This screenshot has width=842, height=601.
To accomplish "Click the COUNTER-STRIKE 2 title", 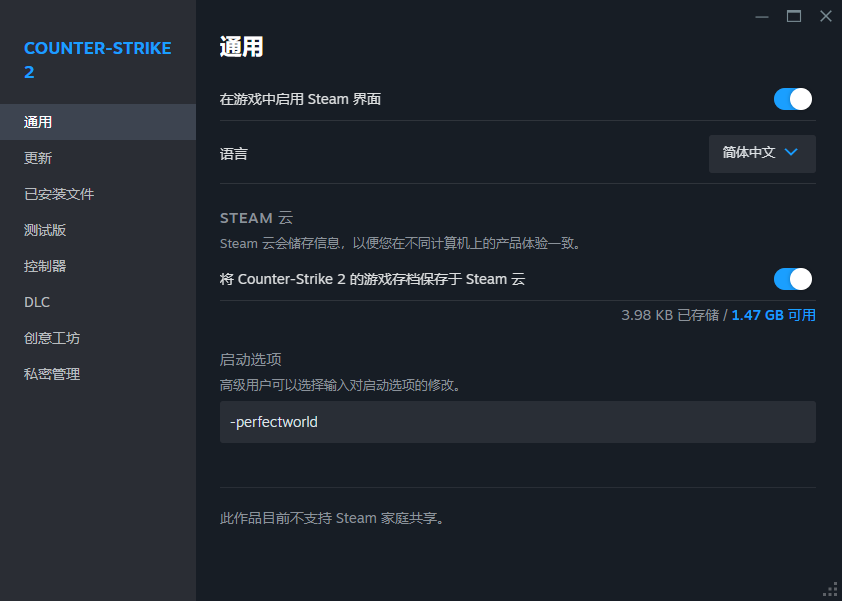I will (98, 60).
